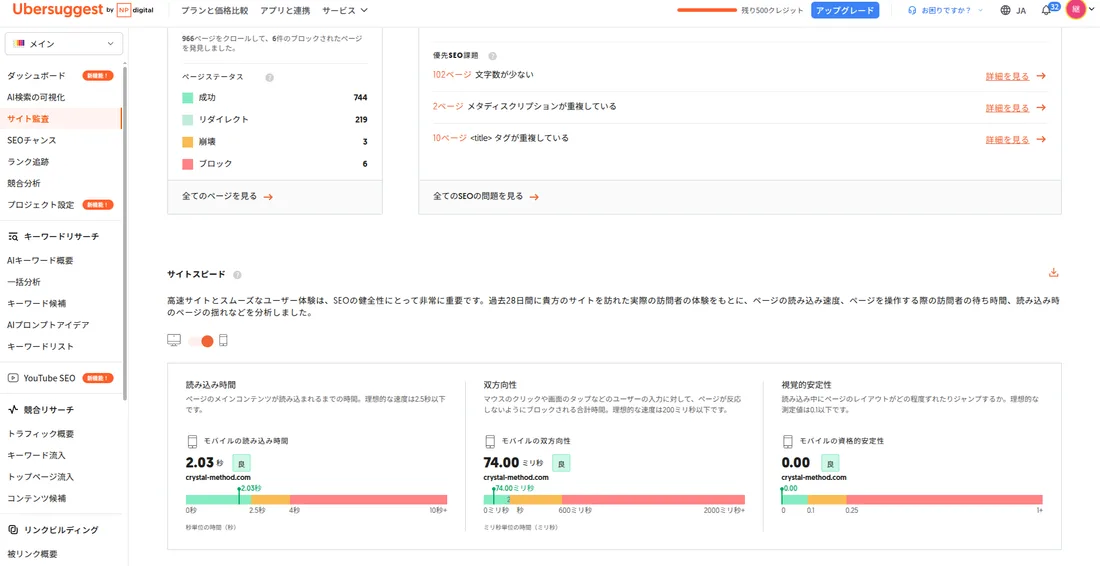Open コンテンツ候補 in the sidebar
The image size is (1100, 566).
point(36,499)
